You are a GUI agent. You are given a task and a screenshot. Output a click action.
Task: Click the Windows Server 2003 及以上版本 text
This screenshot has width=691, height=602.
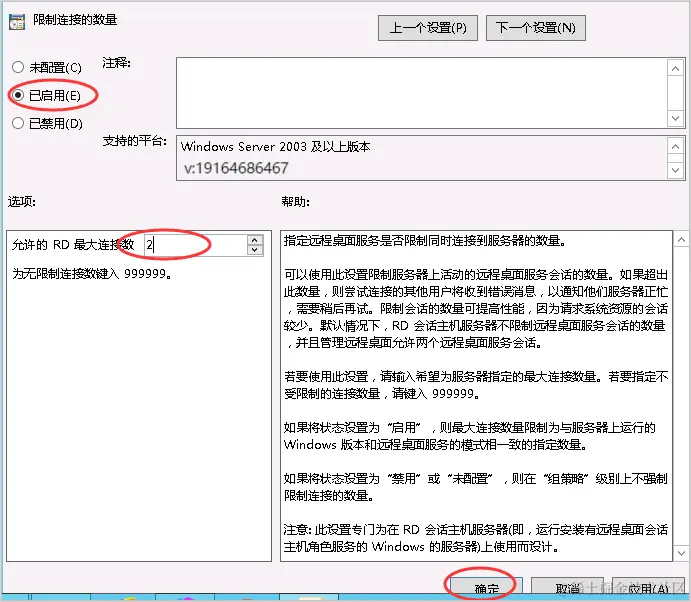tap(275, 146)
